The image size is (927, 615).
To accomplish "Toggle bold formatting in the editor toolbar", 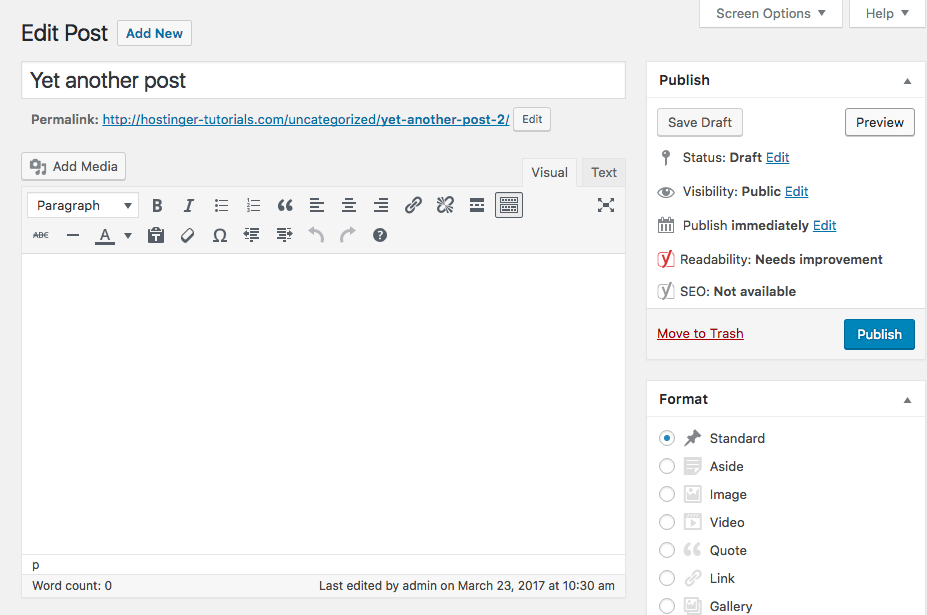I will coord(157,205).
